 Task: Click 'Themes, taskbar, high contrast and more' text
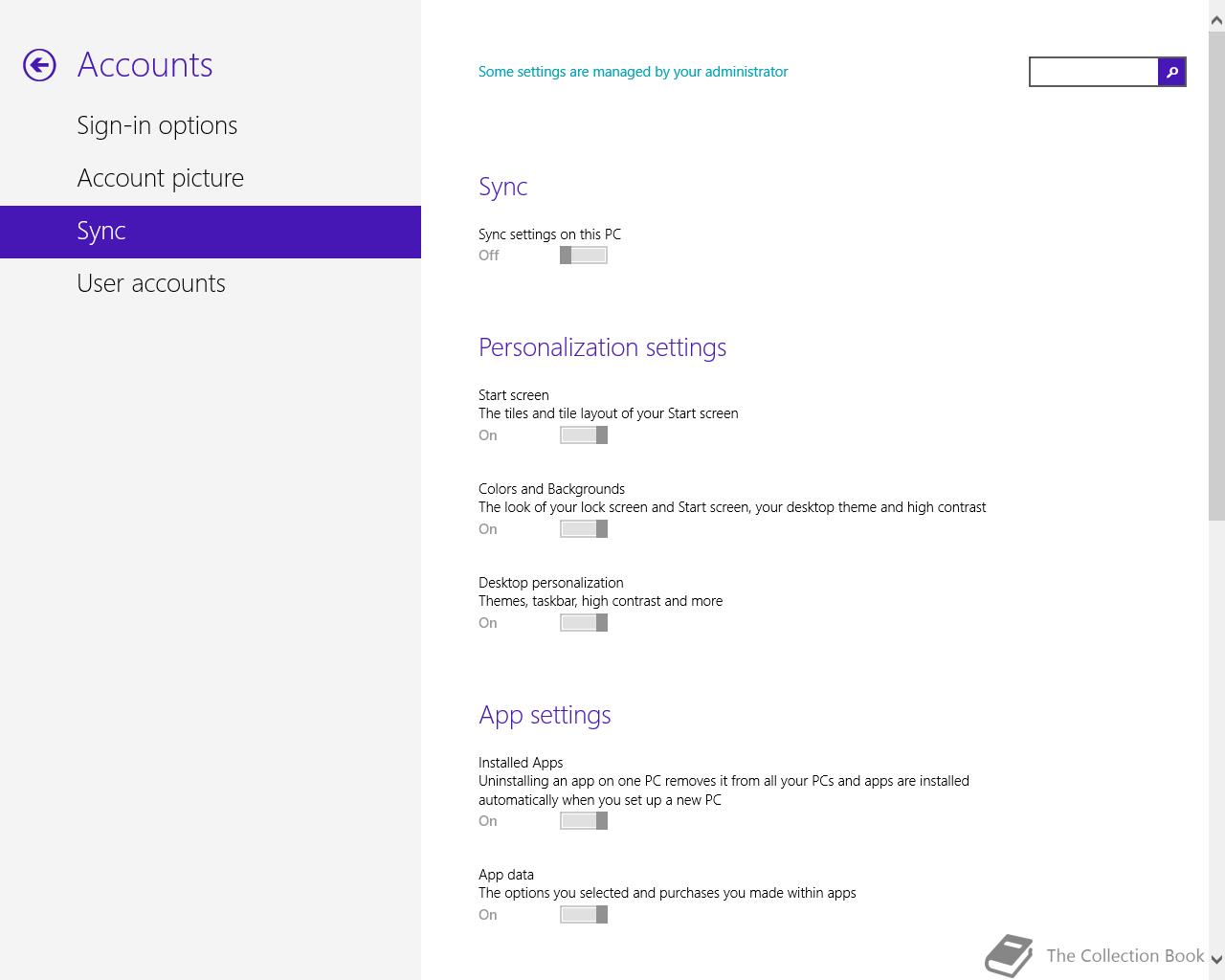(x=600, y=601)
